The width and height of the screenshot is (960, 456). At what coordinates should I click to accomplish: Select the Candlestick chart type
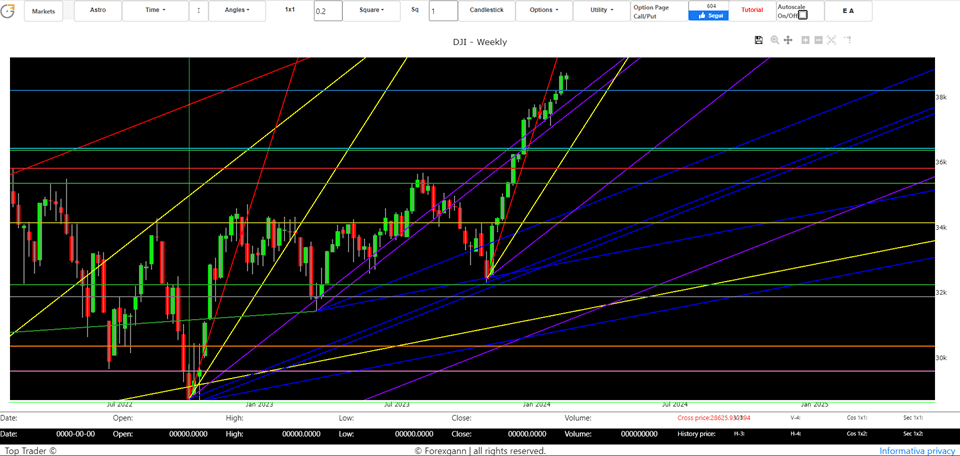[486, 10]
